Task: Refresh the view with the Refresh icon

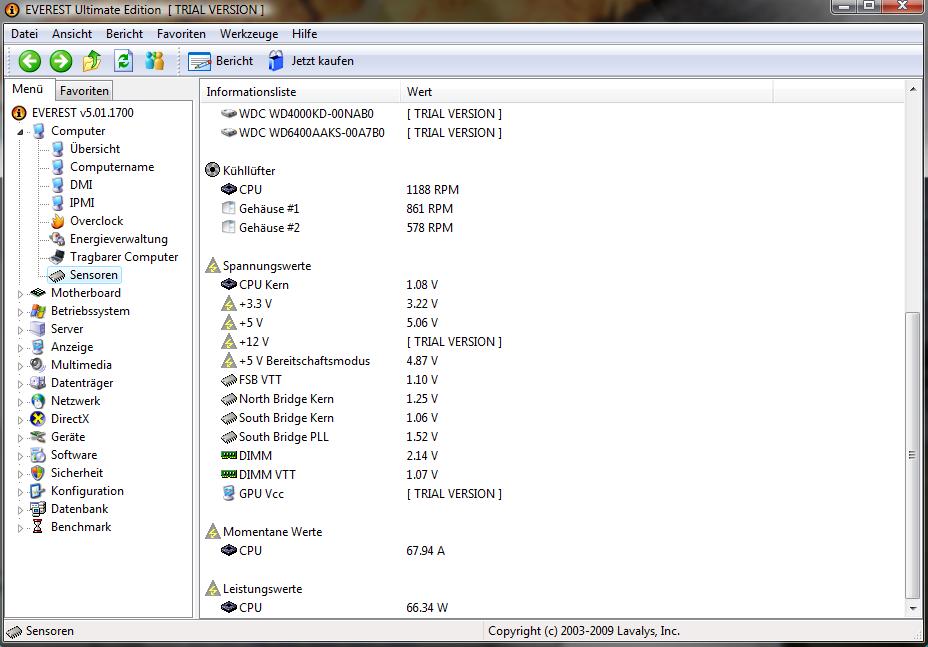Action: pos(123,61)
